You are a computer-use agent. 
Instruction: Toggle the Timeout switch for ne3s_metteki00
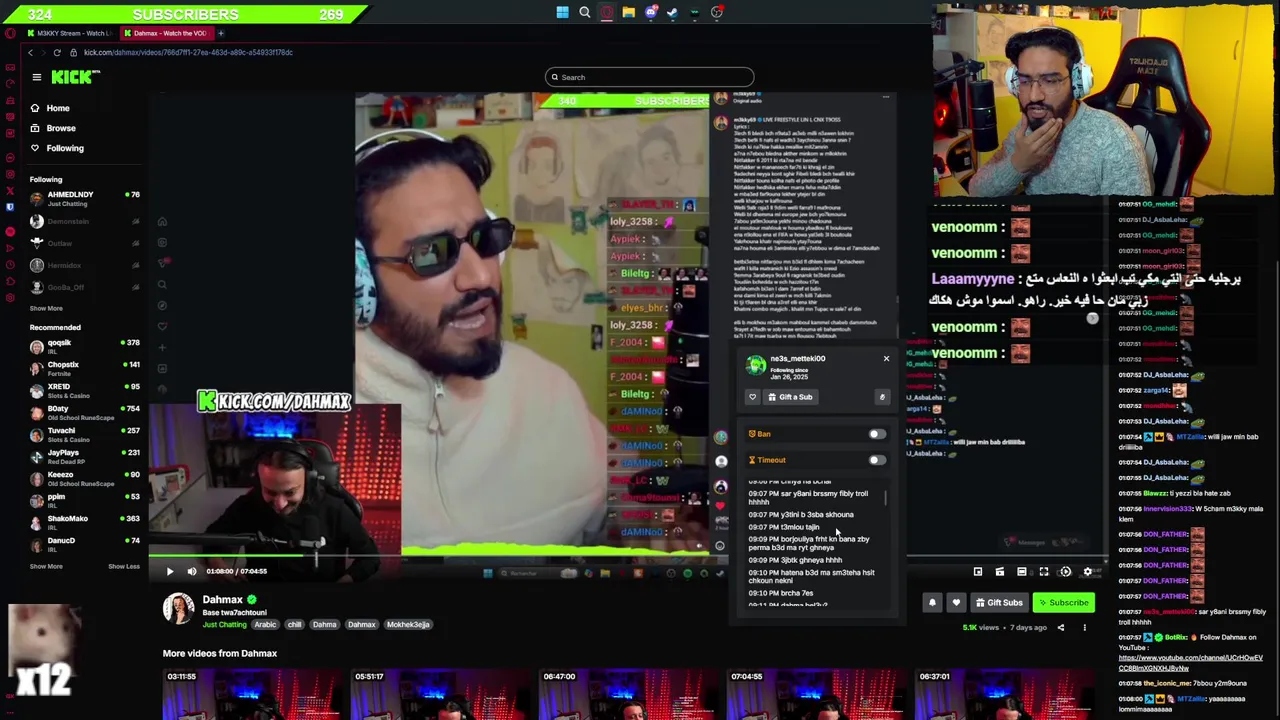pos(876,460)
